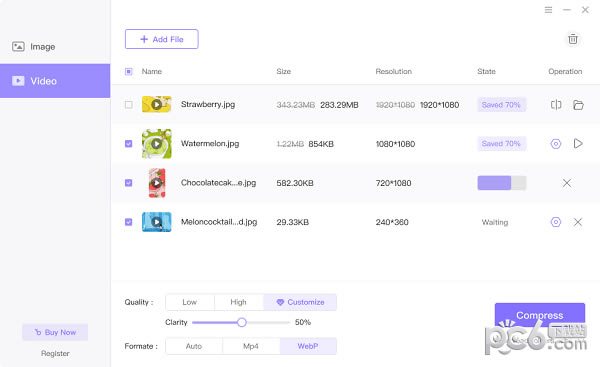Viewport: 600px width, 367px height.
Task: Click the 283.29MB compressed size
Action: tap(339, 105)
